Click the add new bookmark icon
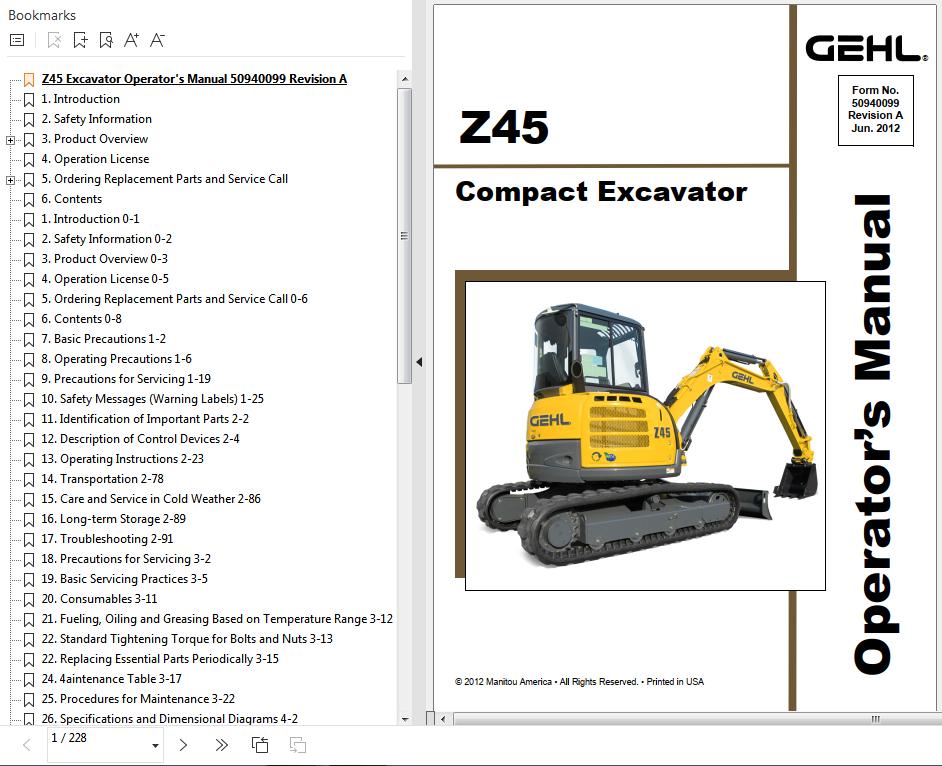Screen dimensions: 942x766 click(80, 40)
